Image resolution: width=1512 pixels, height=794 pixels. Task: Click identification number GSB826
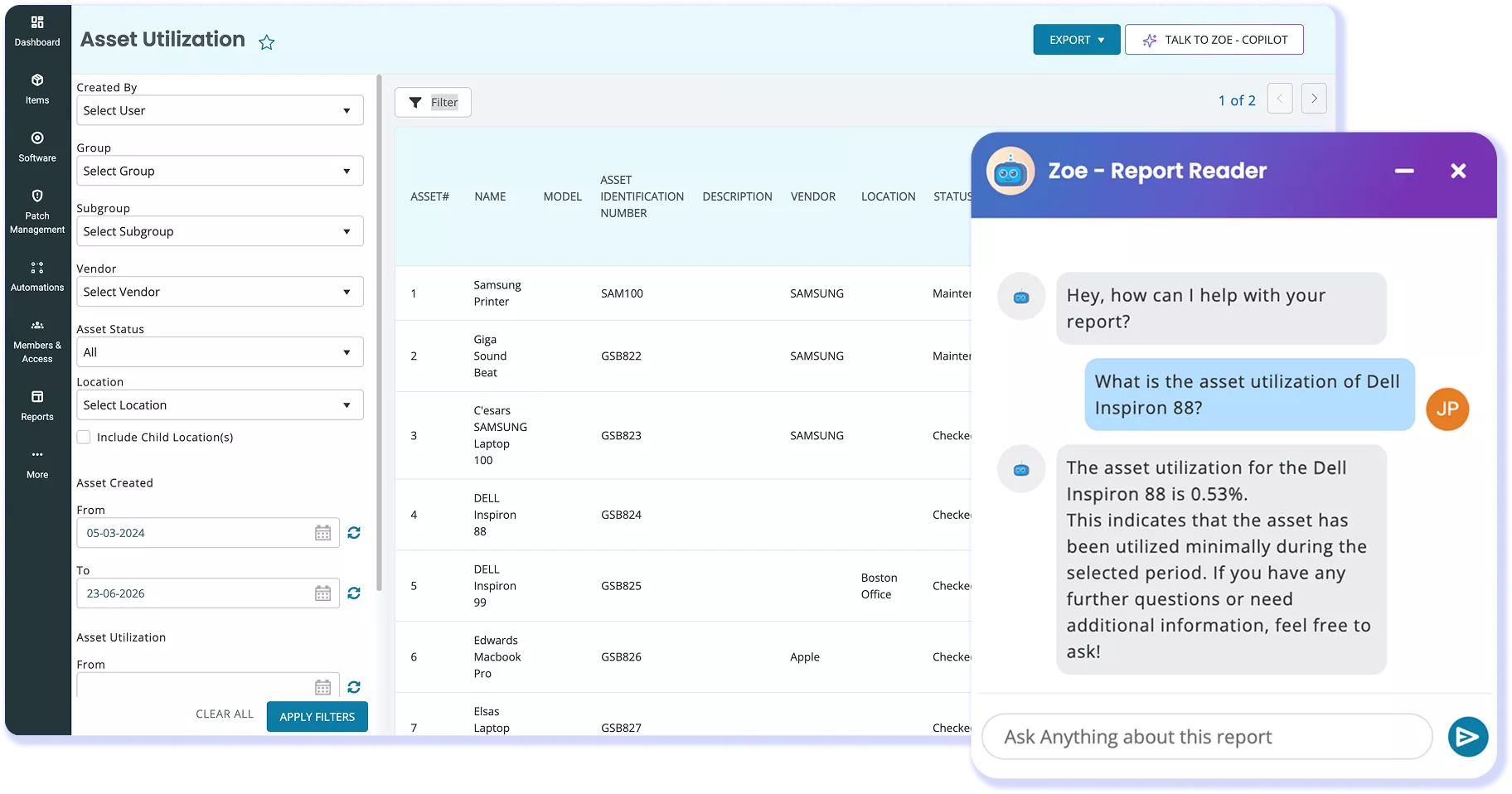621,657
